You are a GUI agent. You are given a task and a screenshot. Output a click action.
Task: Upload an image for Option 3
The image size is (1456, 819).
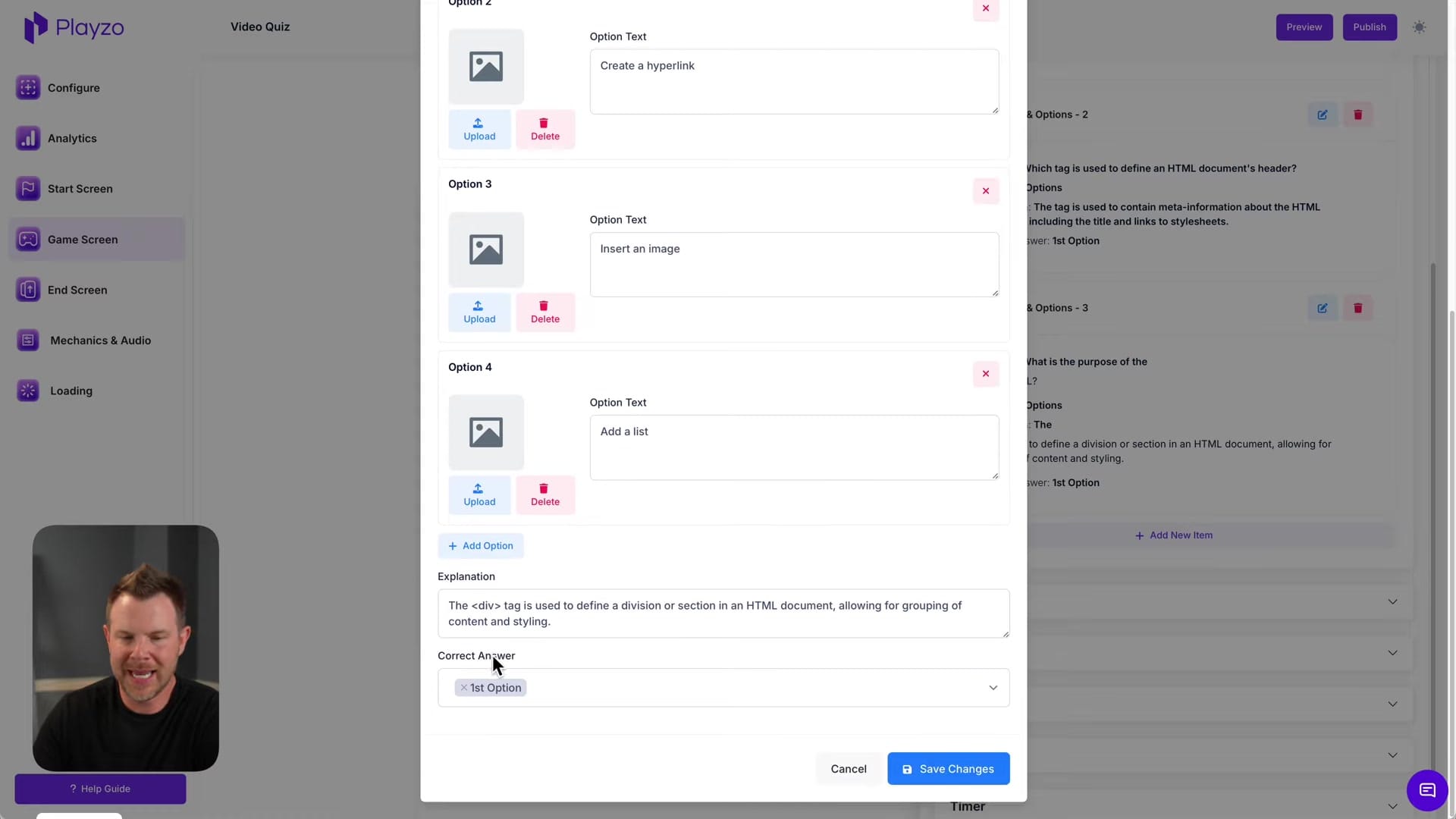[479, 312]
